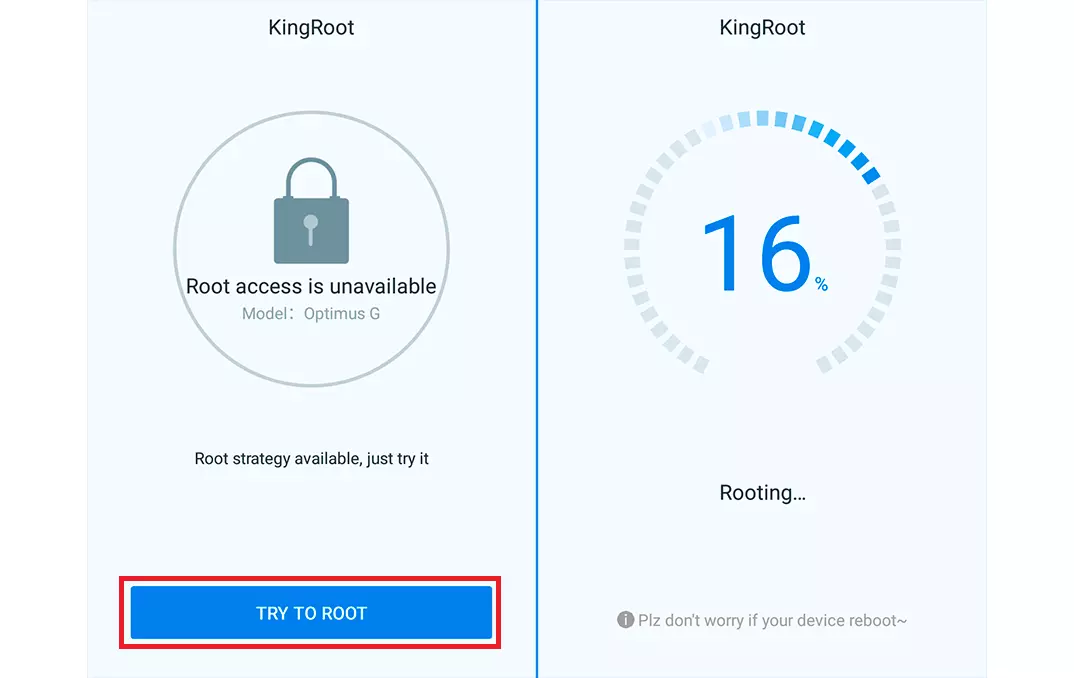This screenshot has height=678, width=1074.
Task: Click the small percent symbol after 16
Action: point(821,285)
